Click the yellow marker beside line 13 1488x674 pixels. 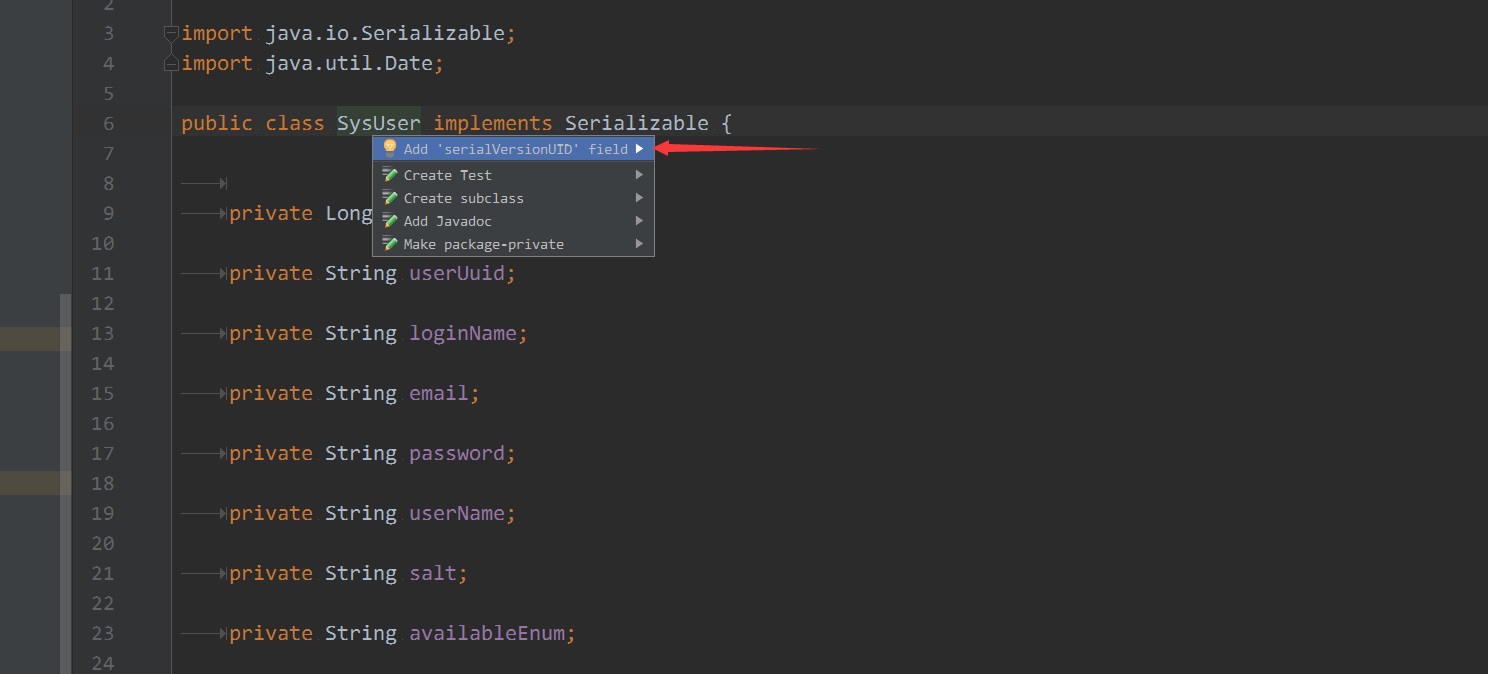[x=35, y=339]
